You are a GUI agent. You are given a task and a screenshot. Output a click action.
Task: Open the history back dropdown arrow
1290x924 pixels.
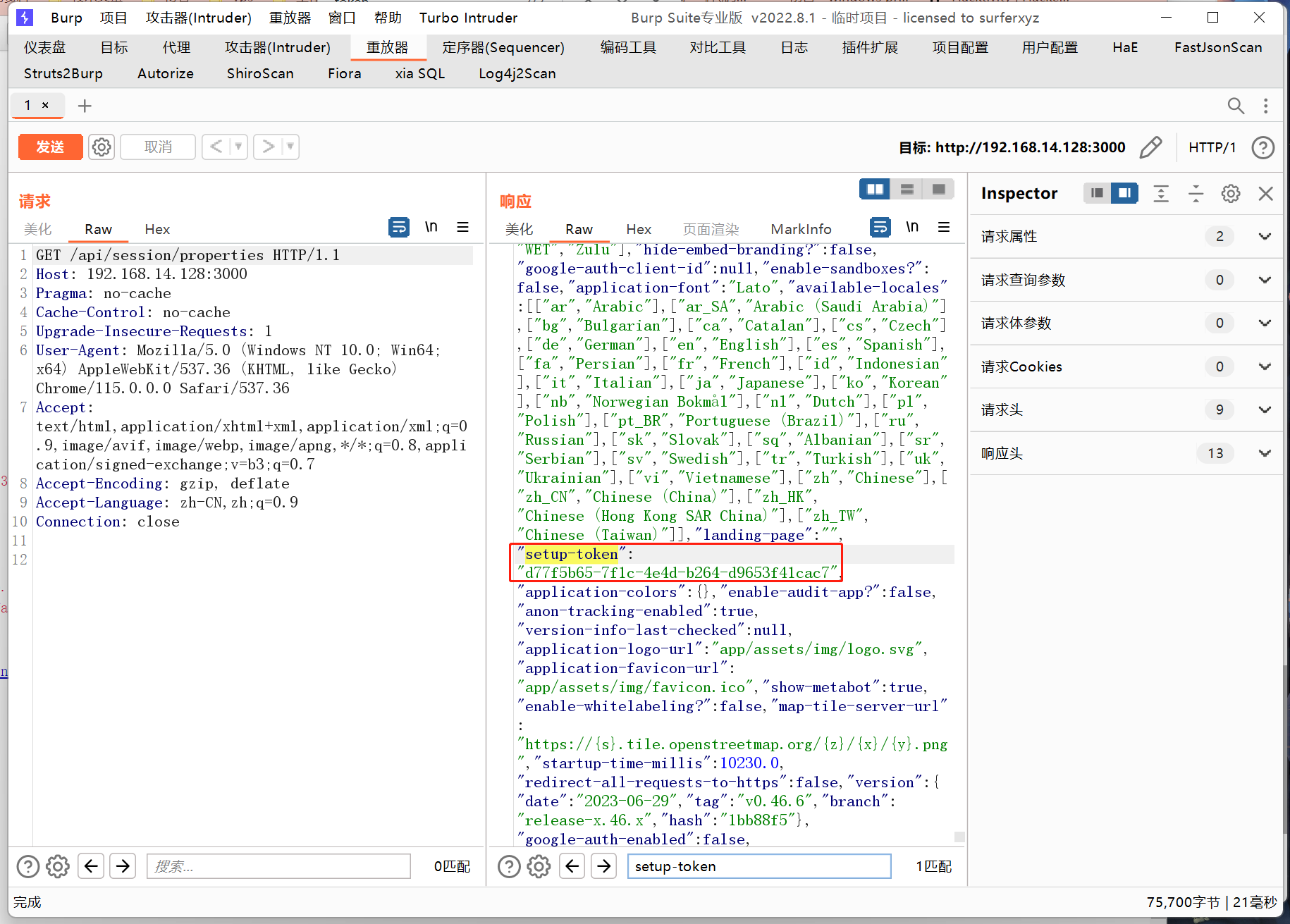pyautogui.click(x=238, y=147)
